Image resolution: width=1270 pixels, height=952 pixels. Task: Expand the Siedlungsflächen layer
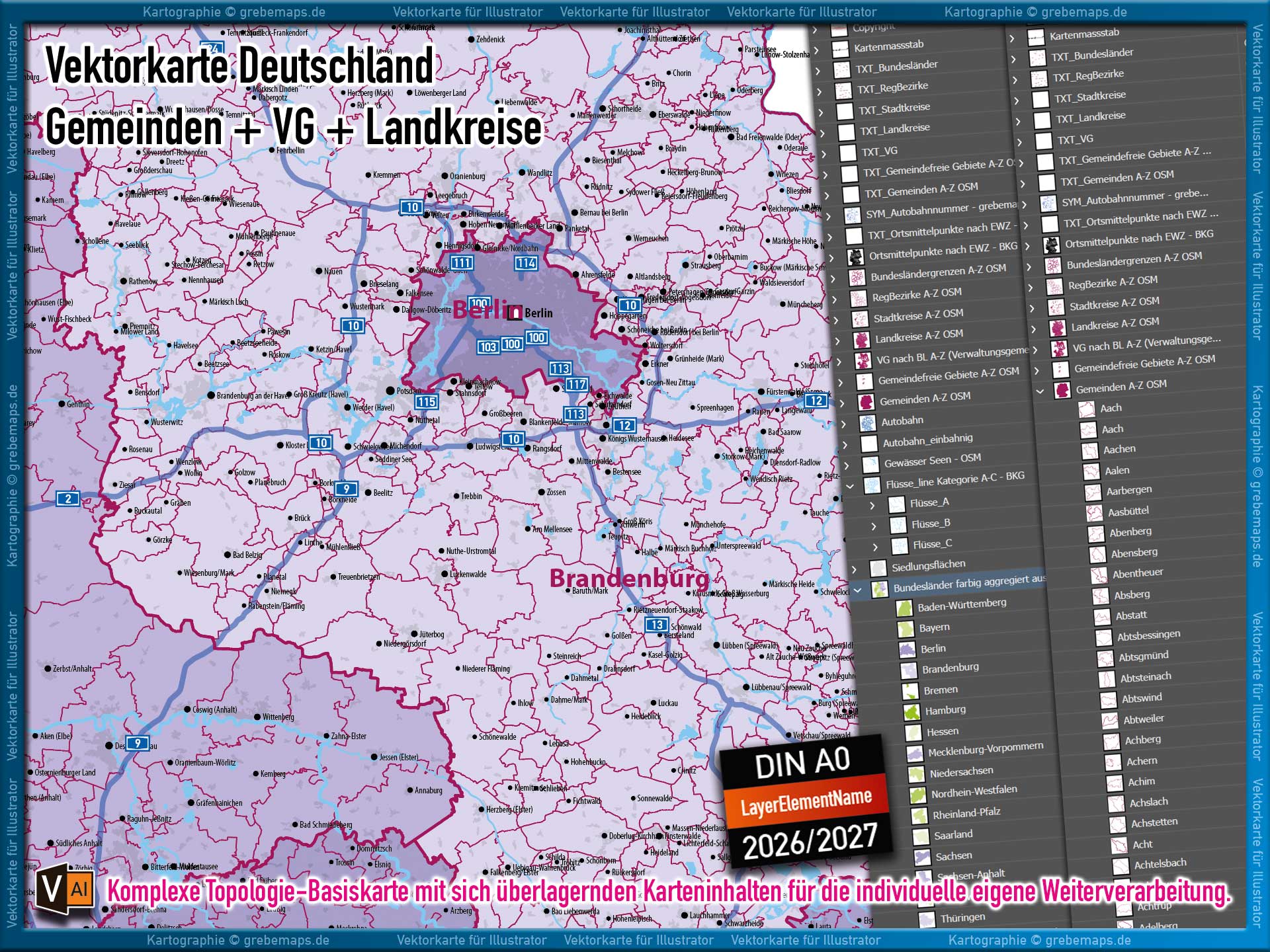point(854,570)
